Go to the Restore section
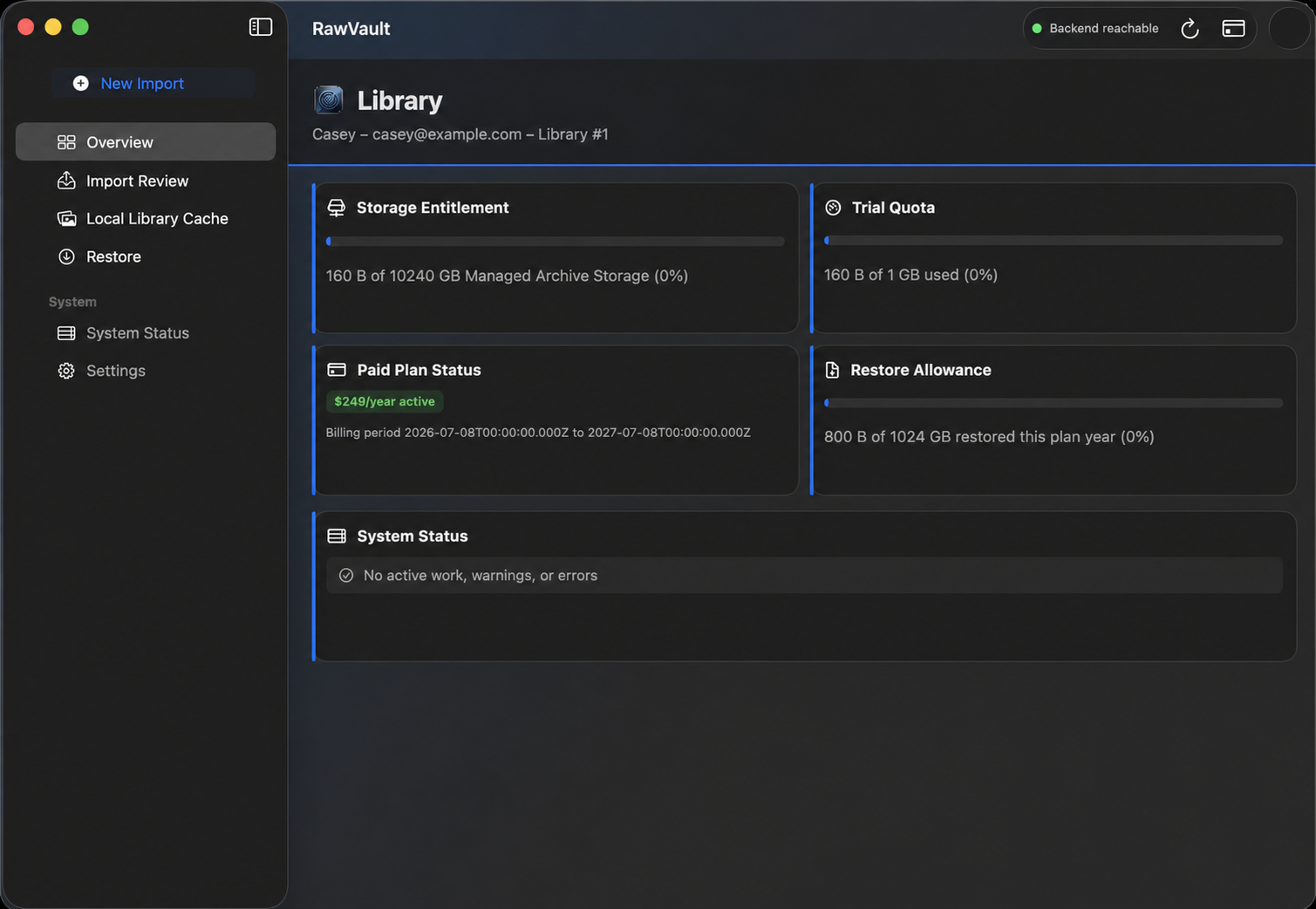1316x909 pixels. coord(146,256)
